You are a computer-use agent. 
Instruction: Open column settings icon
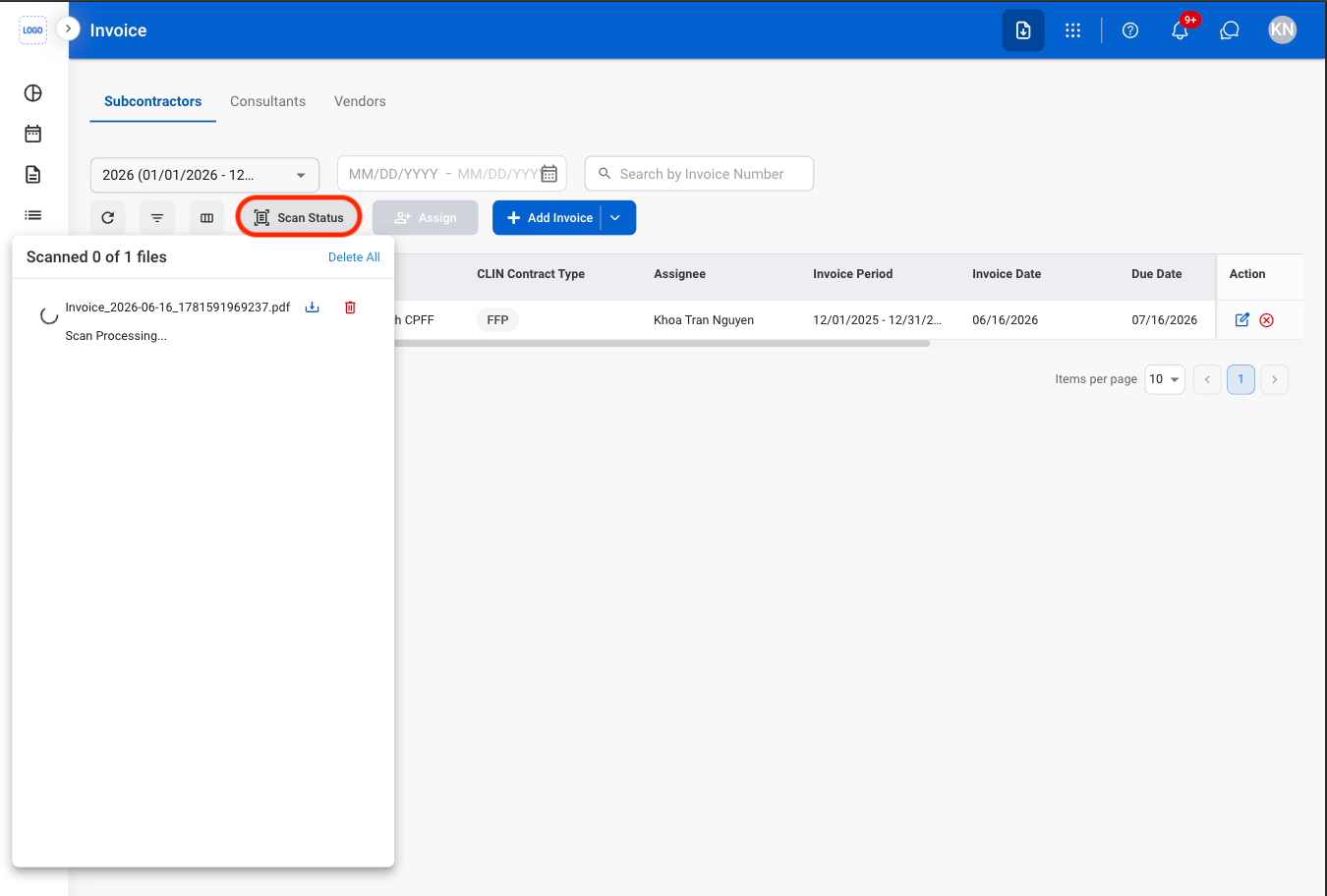pyautogui.click(x=206, y=218)
